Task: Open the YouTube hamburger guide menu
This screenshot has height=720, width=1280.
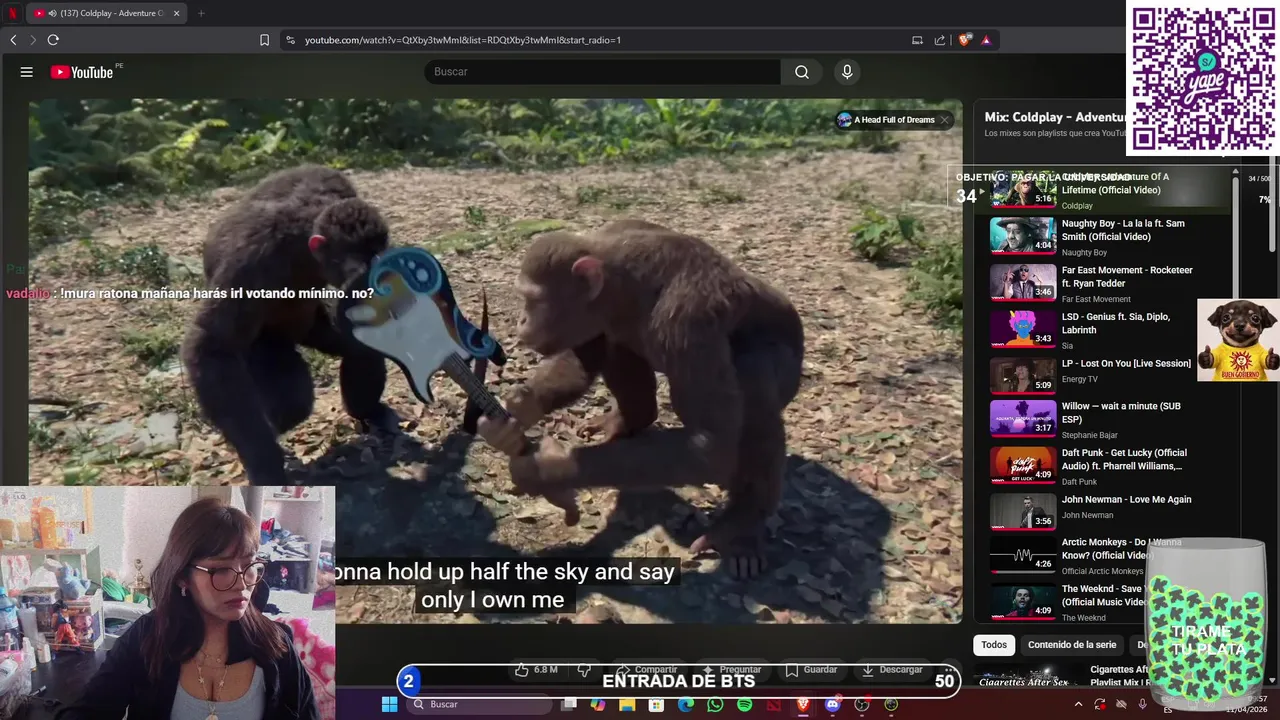Action: 27,72
